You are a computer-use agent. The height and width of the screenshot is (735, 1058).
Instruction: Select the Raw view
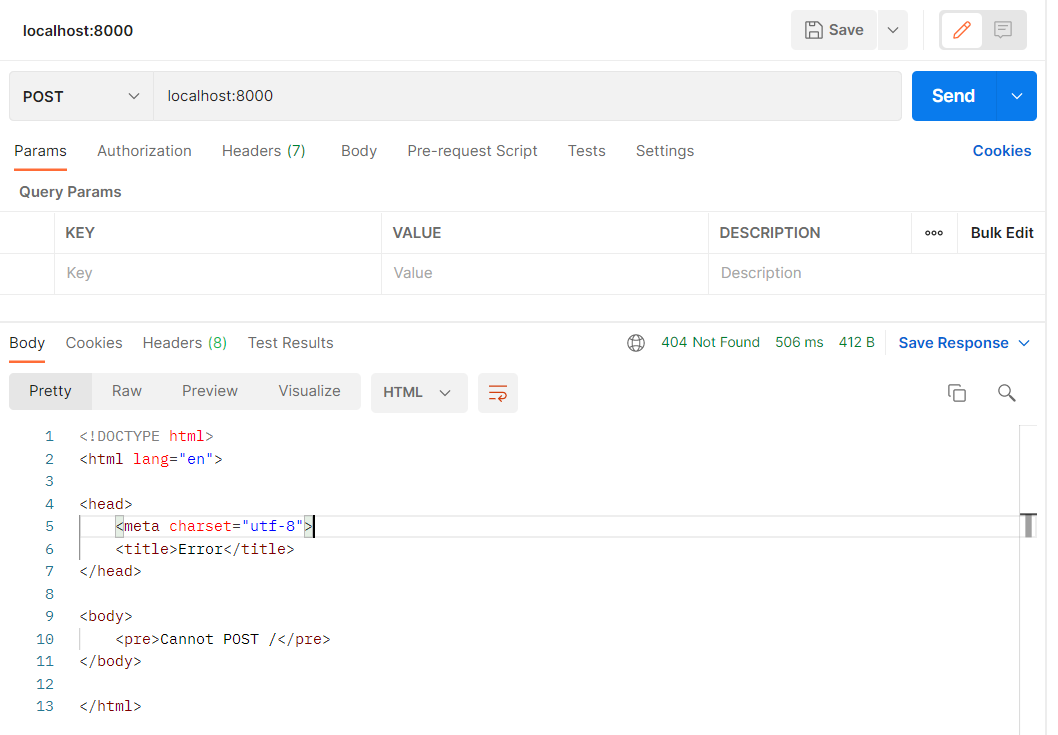click(127, 391)
